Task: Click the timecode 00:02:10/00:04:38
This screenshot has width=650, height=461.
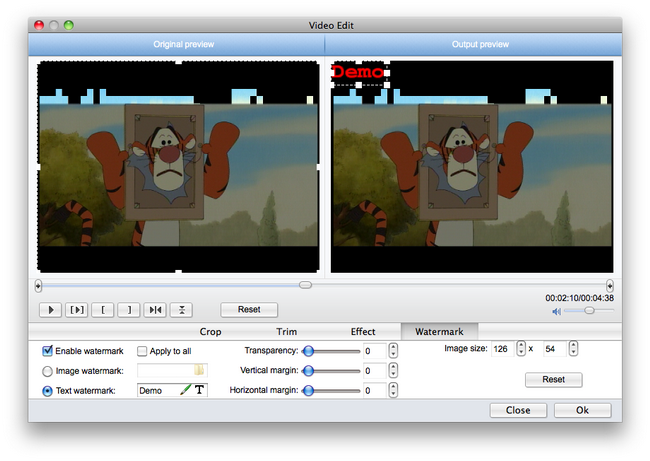Action: [x=580, y=298]
